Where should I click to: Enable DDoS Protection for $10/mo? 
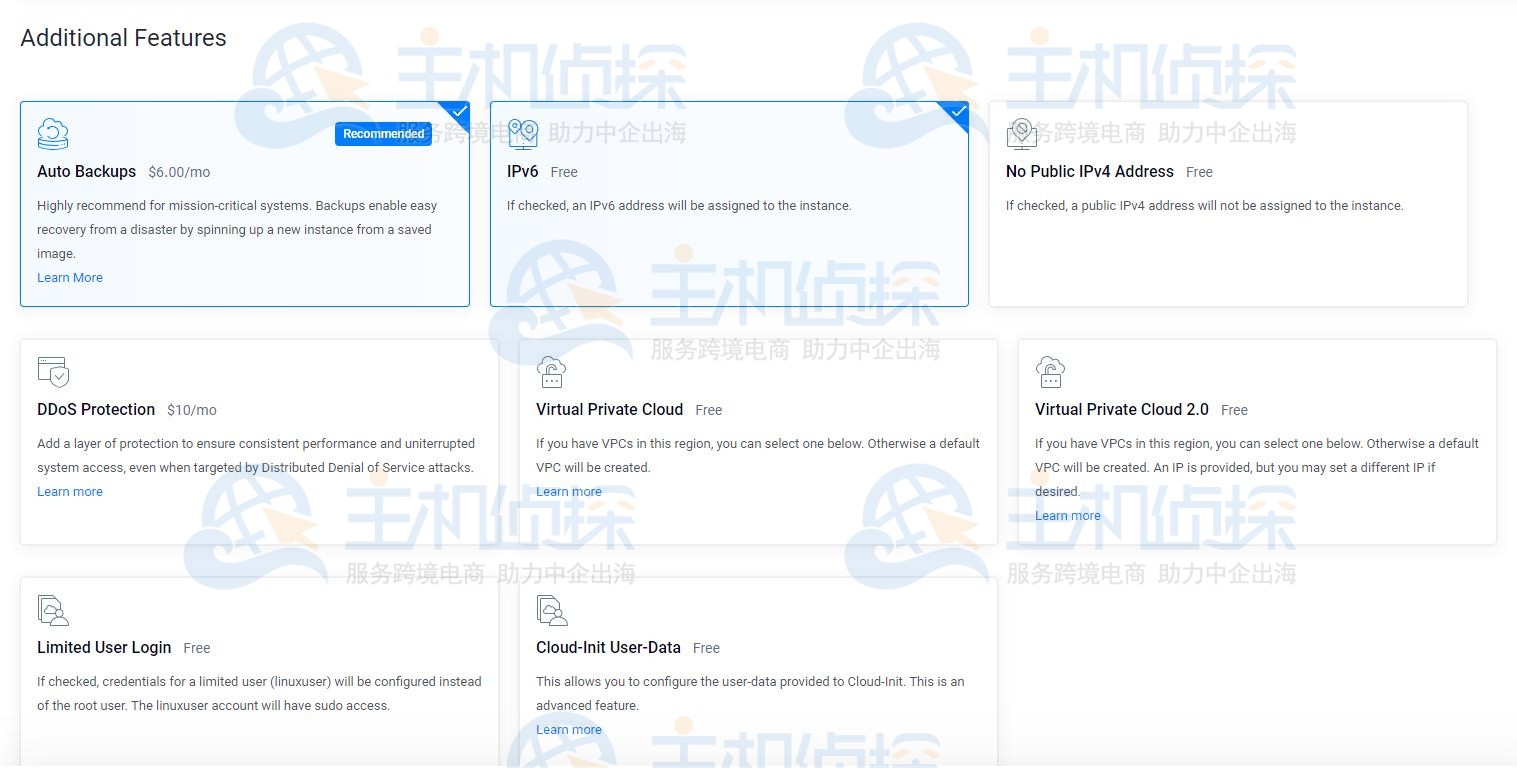point(258,441)
